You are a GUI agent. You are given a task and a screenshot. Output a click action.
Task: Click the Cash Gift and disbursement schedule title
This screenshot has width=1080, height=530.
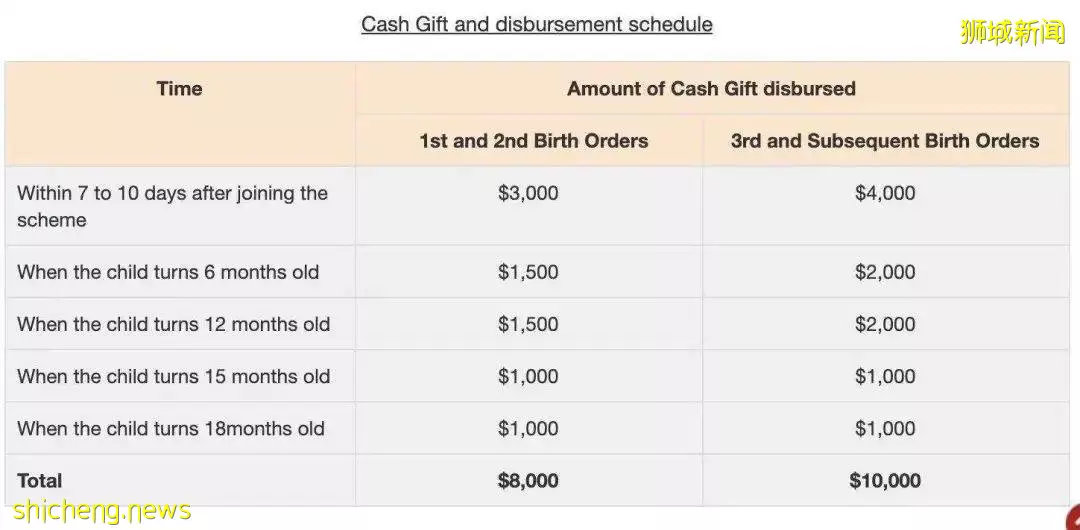pyautogui.click(x=537, y=24)
